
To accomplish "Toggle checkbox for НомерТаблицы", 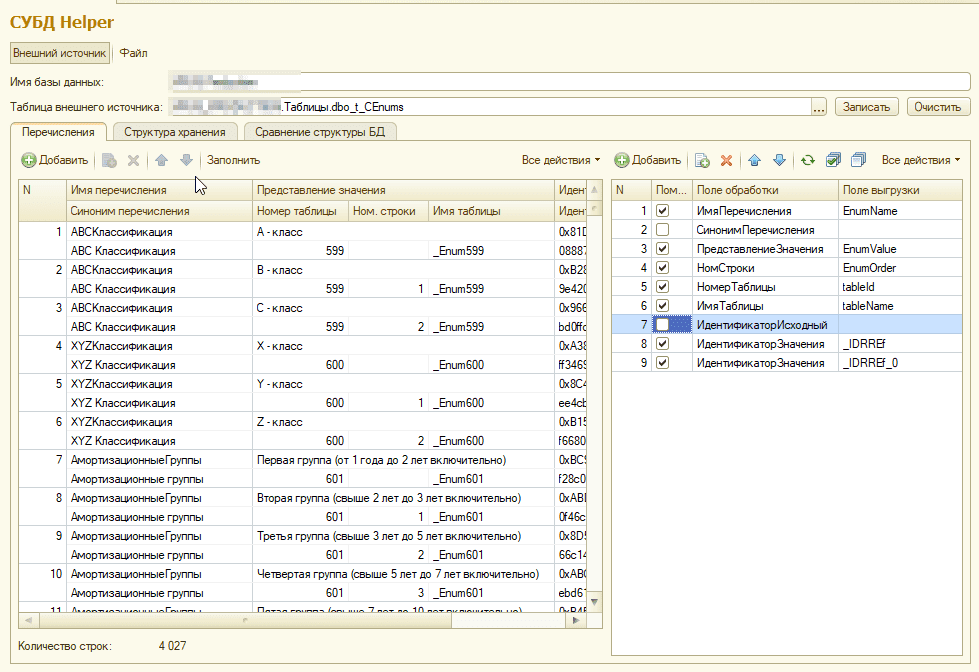I will click(x=662, y=287).
